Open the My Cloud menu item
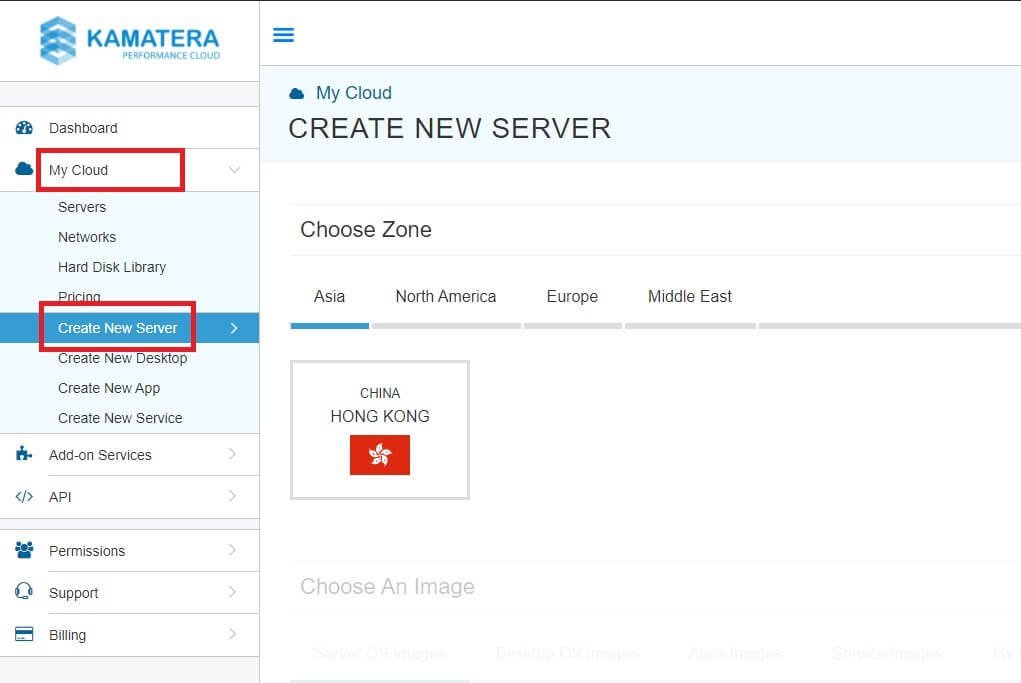The width and height of the screenshot is (1021, 683). (x=130, y=170)
